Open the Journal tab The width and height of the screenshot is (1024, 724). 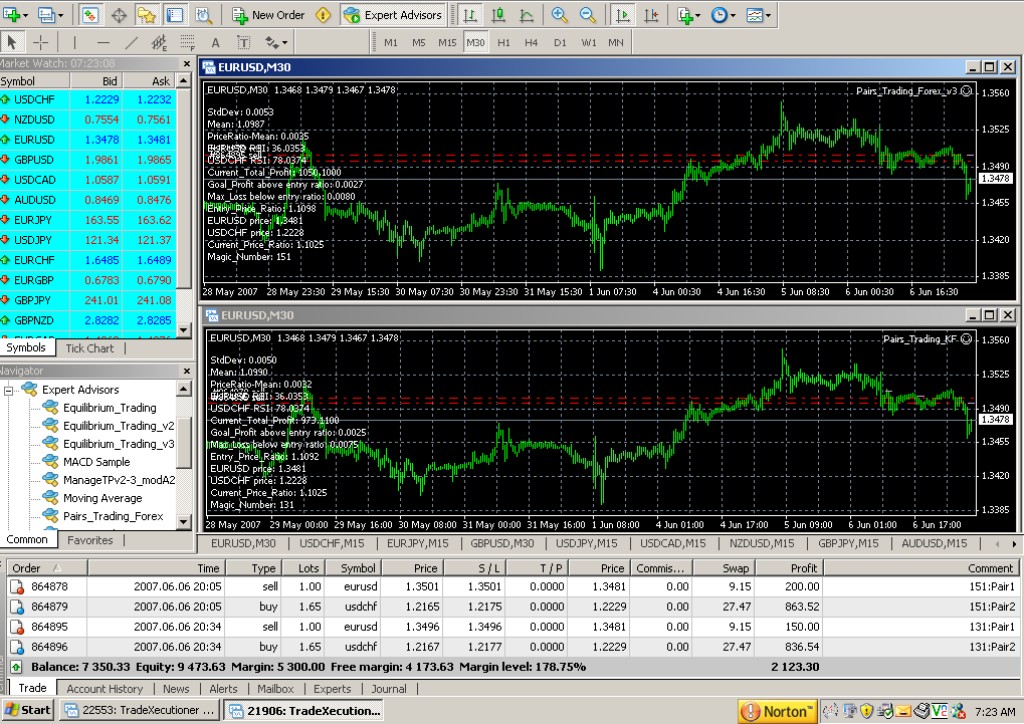pos(389,689)
